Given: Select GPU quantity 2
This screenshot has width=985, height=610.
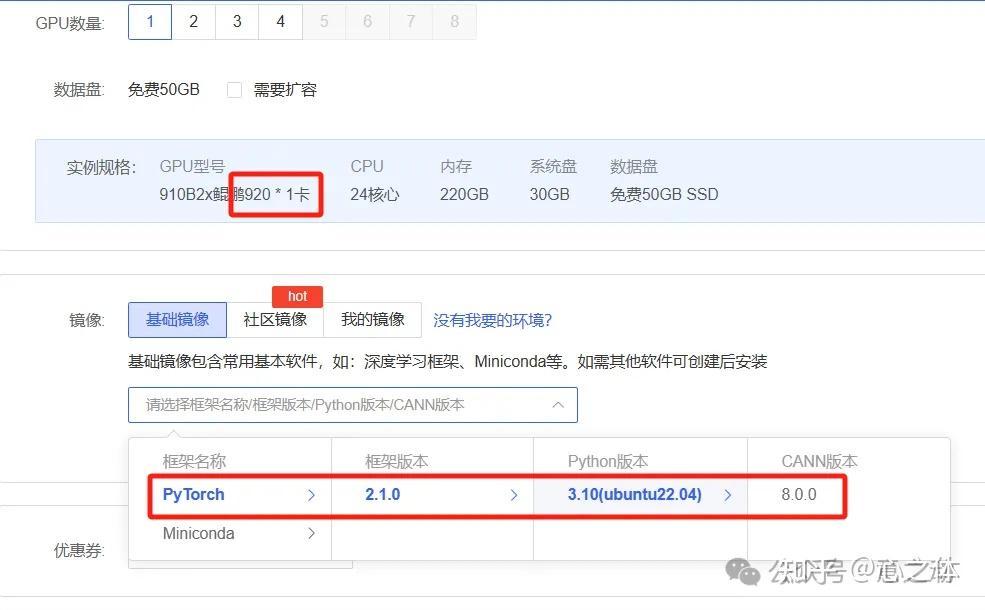Looking at the screenshot, I should point(193,21).
